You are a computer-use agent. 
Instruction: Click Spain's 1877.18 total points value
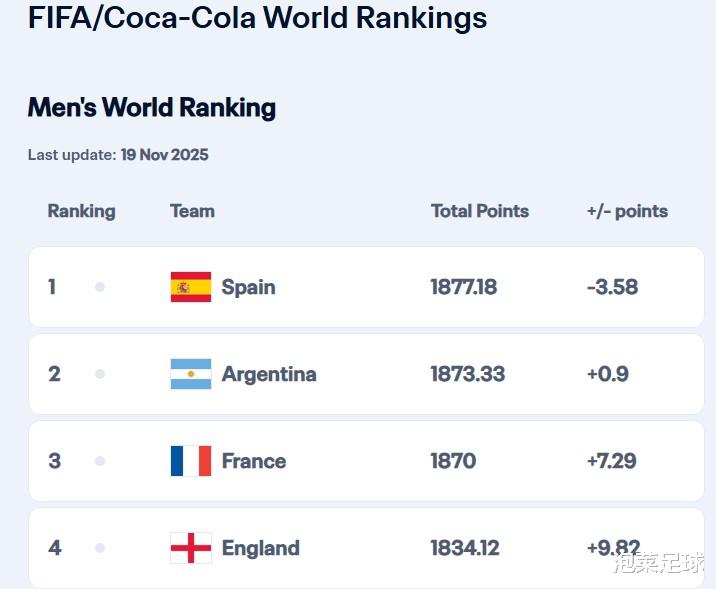(x=464, y=287)
